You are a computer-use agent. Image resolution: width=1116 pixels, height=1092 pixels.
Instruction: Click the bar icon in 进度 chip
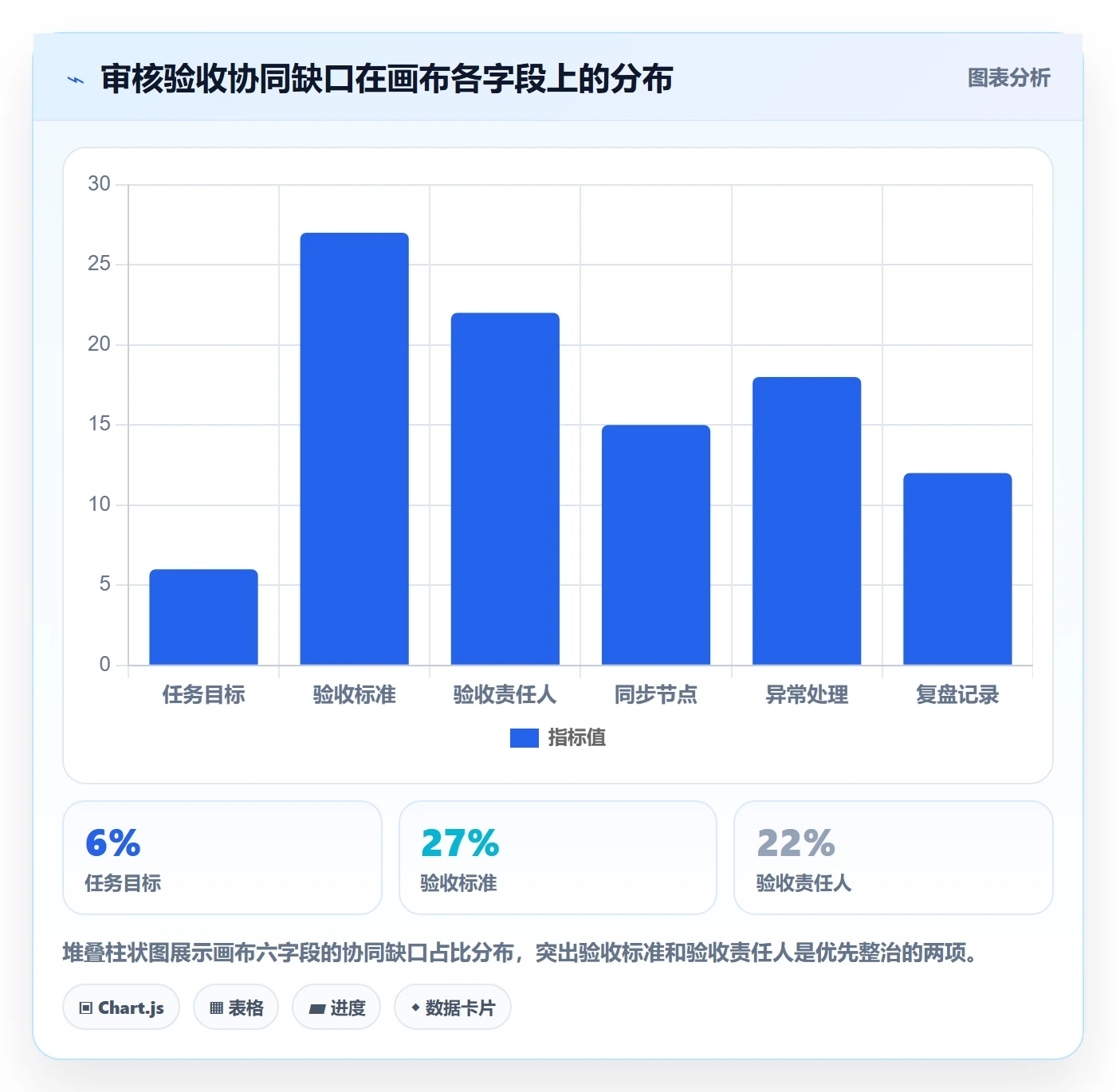click(x=317, y=1009)
